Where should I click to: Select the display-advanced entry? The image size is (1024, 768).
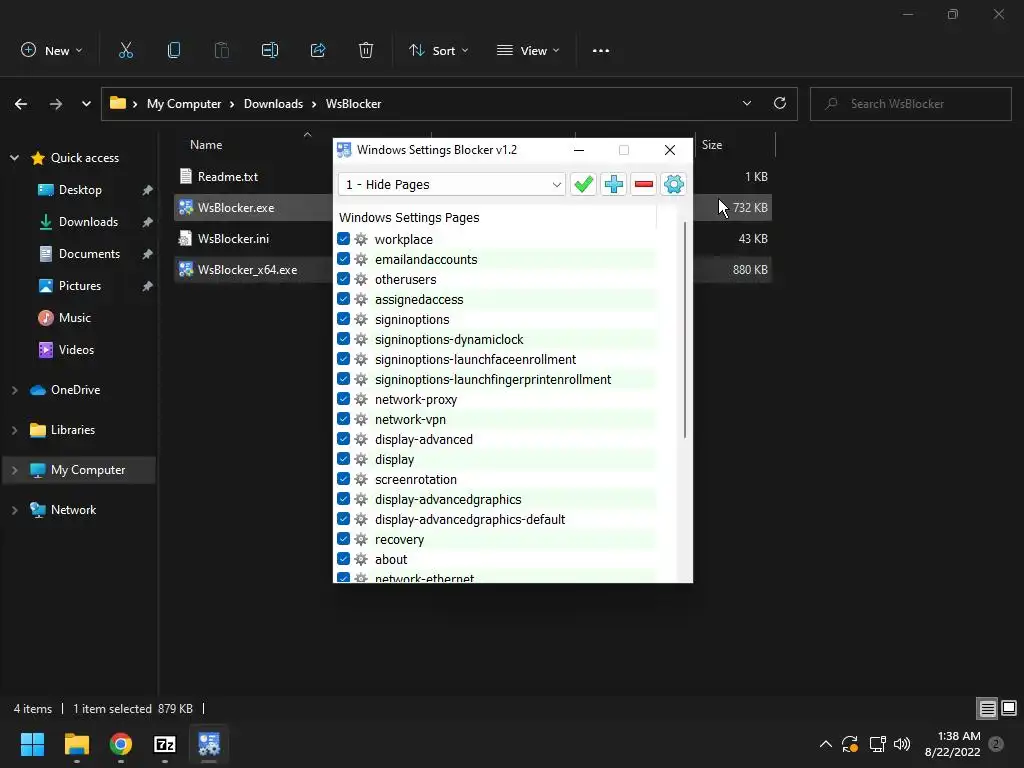click(x=424, y=440)
